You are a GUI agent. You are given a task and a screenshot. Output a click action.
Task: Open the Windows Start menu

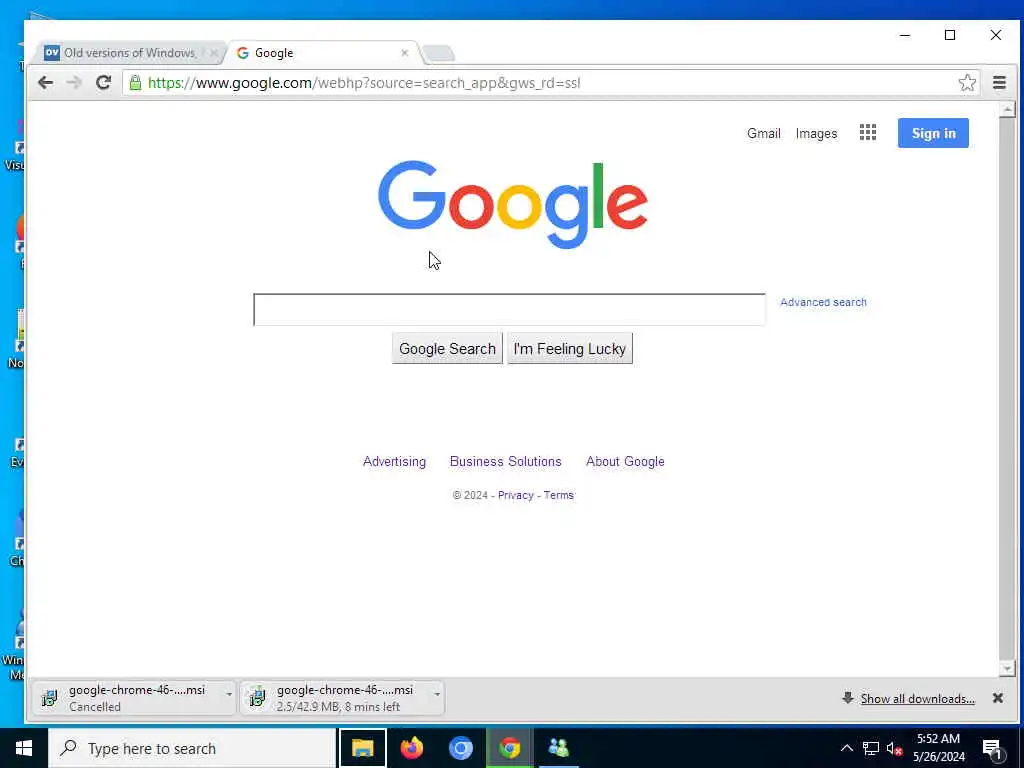[x=24, y=748]
